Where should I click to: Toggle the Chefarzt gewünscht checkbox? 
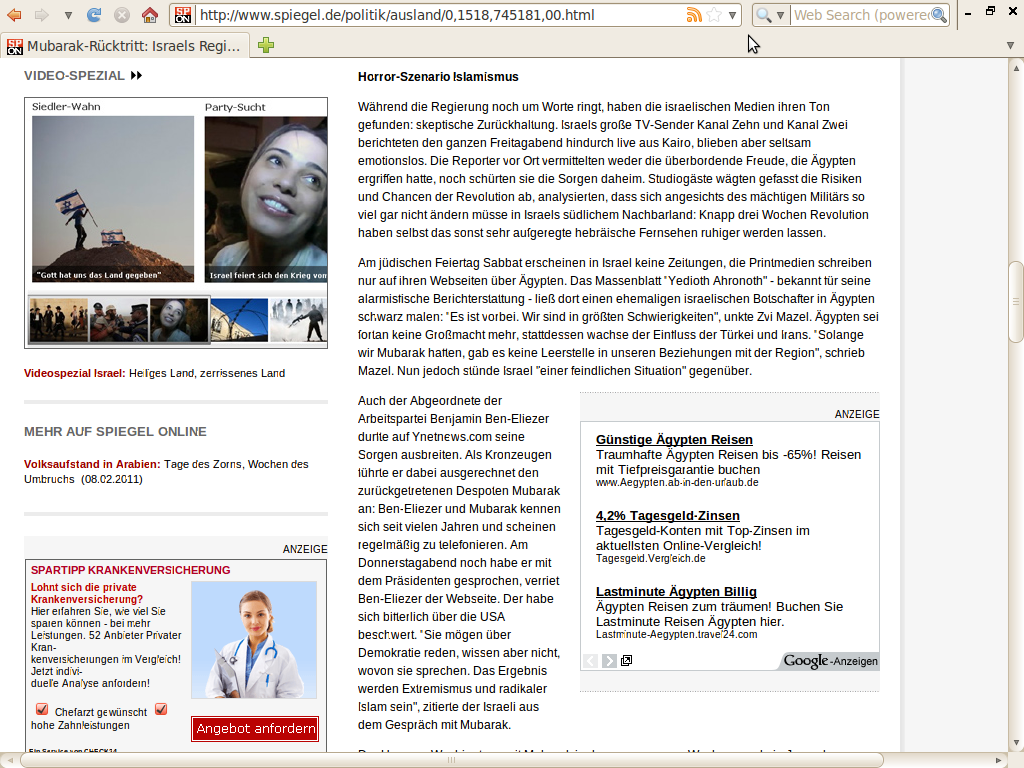[42, 709]
